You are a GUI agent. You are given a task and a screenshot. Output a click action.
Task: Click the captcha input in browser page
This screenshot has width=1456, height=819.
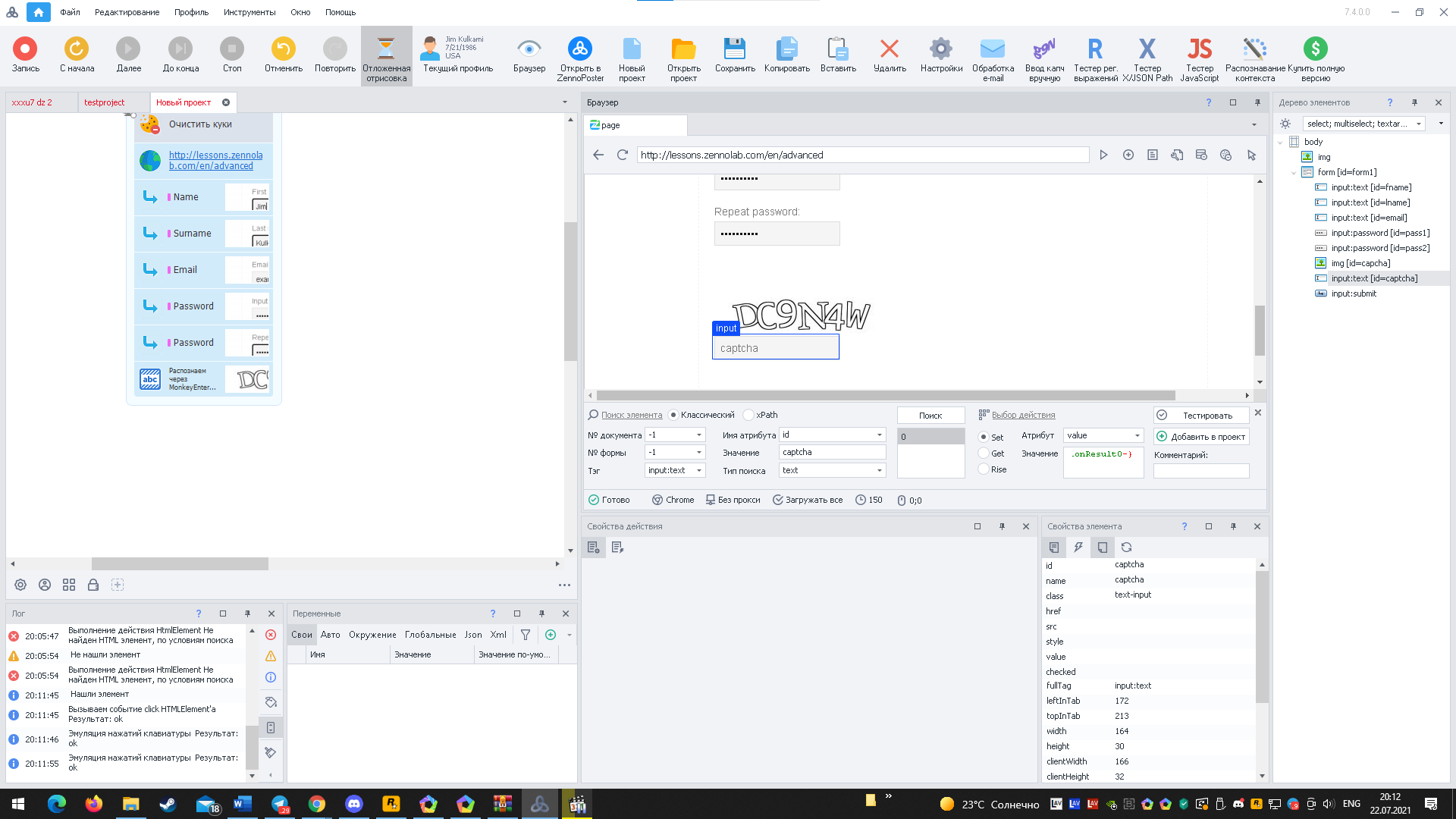point(775,347)
